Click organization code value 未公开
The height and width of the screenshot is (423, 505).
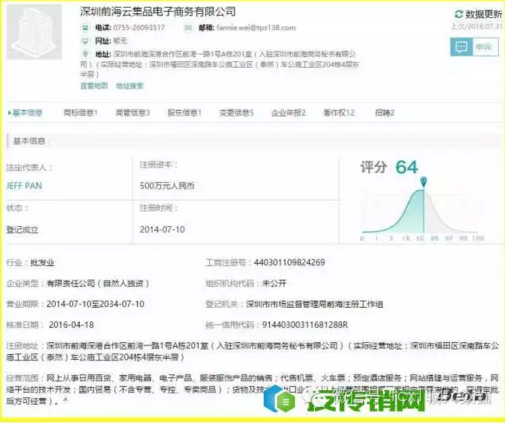click(x=274, y=283)
